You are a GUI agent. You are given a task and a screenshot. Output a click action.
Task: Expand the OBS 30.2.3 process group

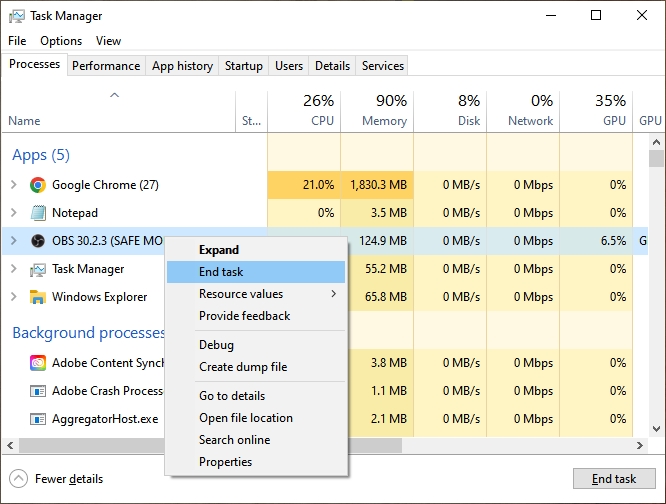pos(14,241)
